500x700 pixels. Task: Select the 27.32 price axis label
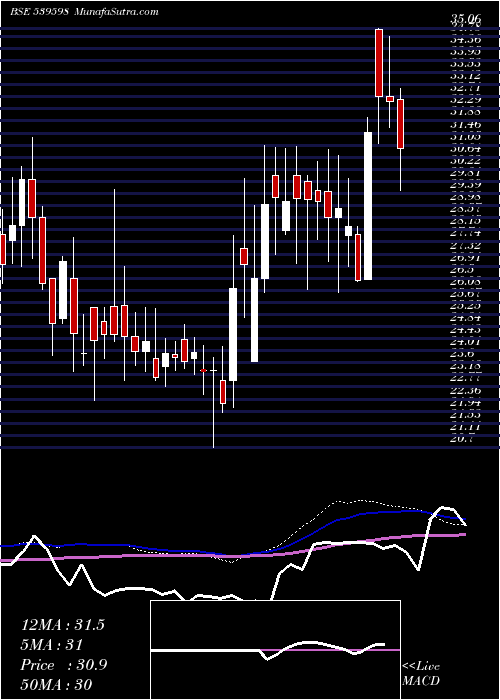[466, 246]
